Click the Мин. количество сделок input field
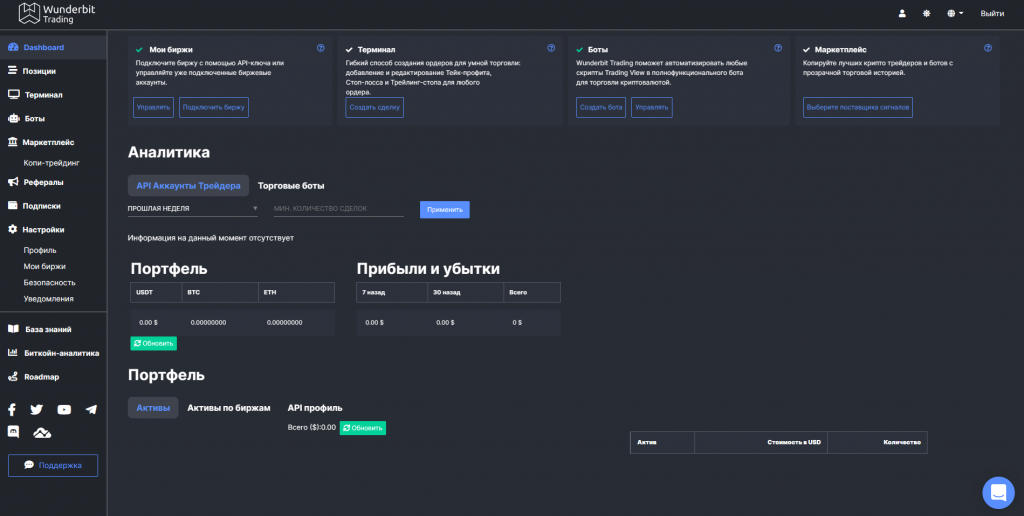The width and height of the screenshot is (1024, 516). click(338, 209)
